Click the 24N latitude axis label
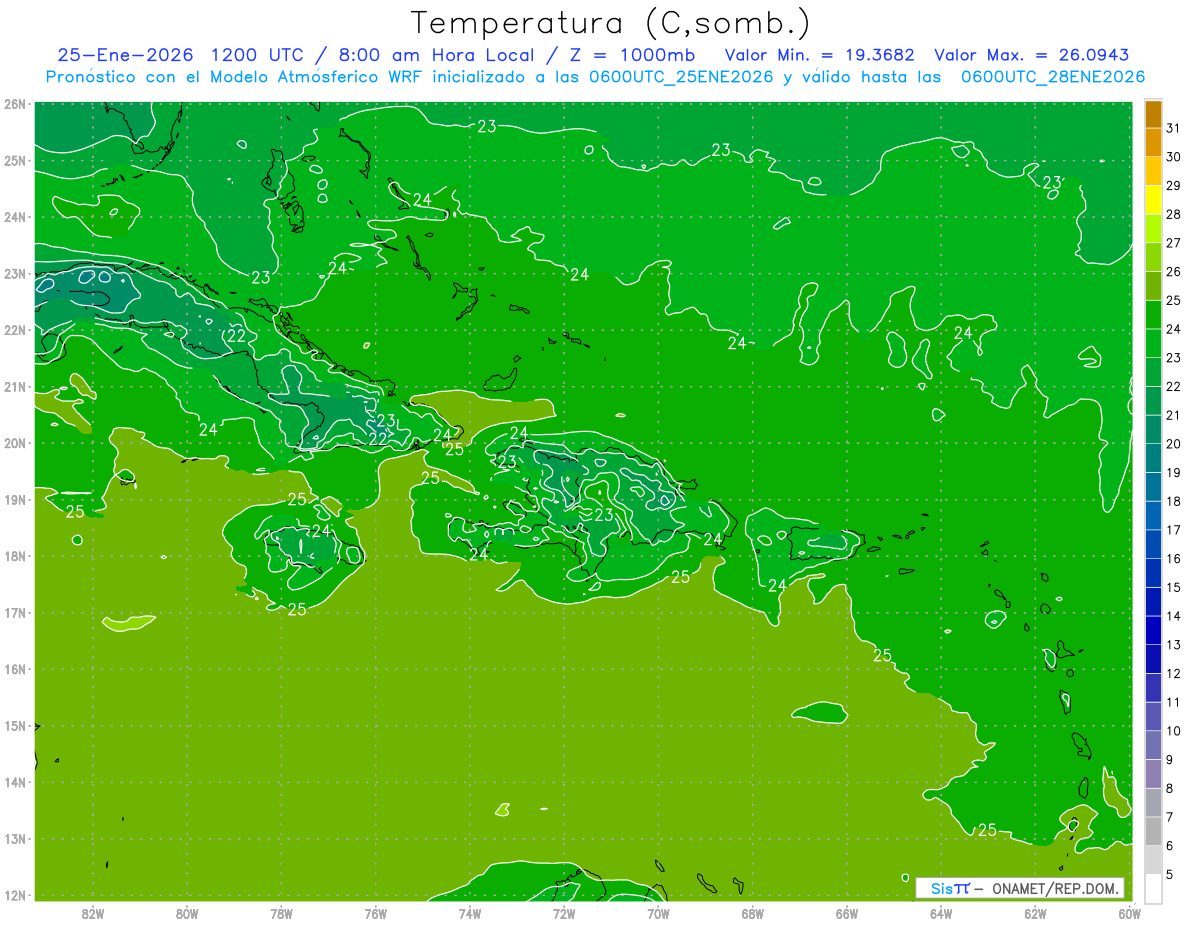 tap(15, 217)
